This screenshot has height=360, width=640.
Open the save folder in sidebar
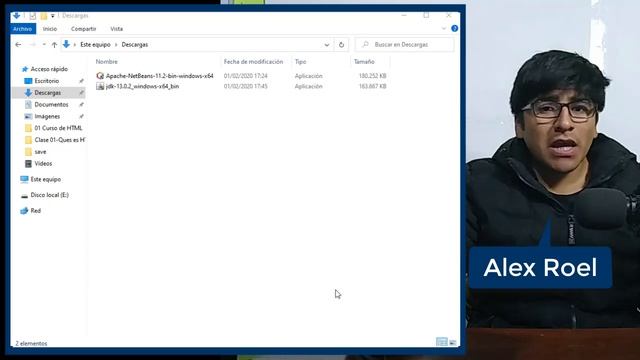tap(40, 151)
